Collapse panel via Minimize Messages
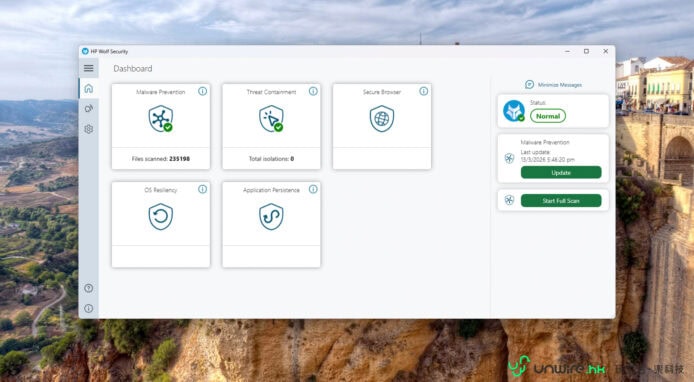This screenshot has height=382, width=694. (x=553, y=85)
